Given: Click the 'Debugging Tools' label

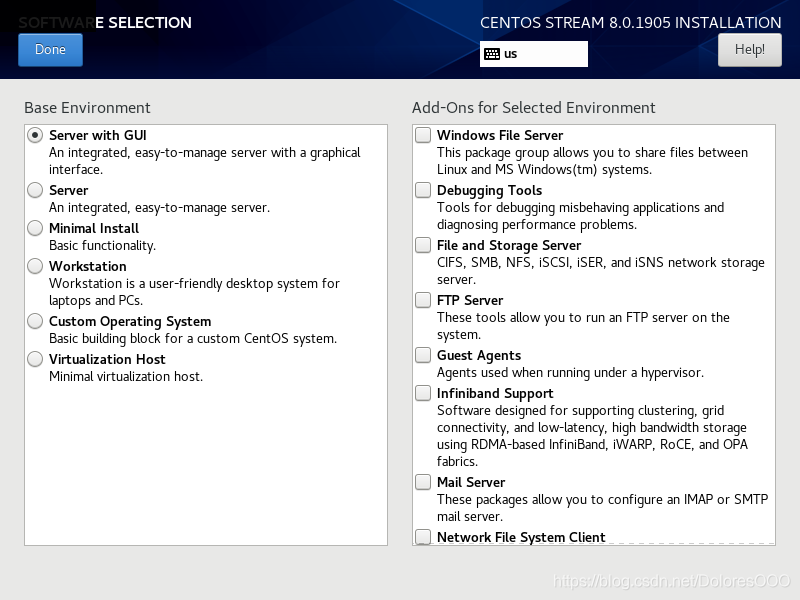Looking at the screenshot, I should coord(489,190).
